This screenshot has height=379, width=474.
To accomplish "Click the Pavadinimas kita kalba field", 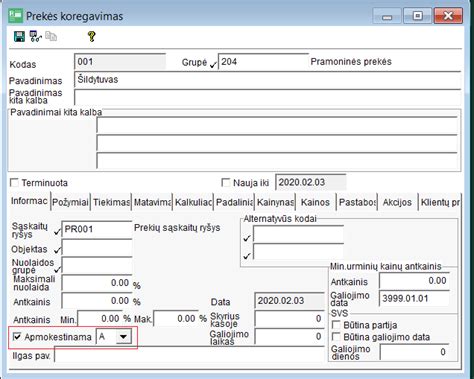I will [x=267, y=97].
